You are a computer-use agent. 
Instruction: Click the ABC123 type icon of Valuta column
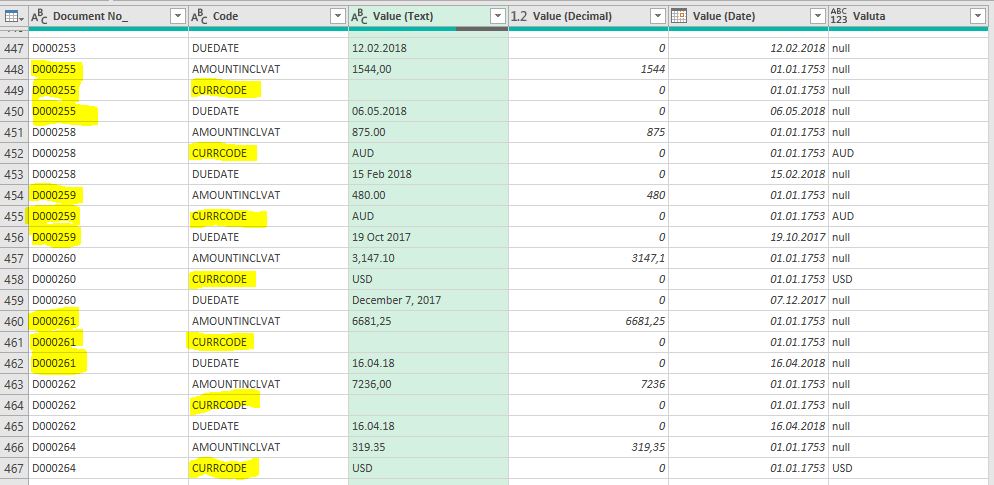(x=839, y=16)
